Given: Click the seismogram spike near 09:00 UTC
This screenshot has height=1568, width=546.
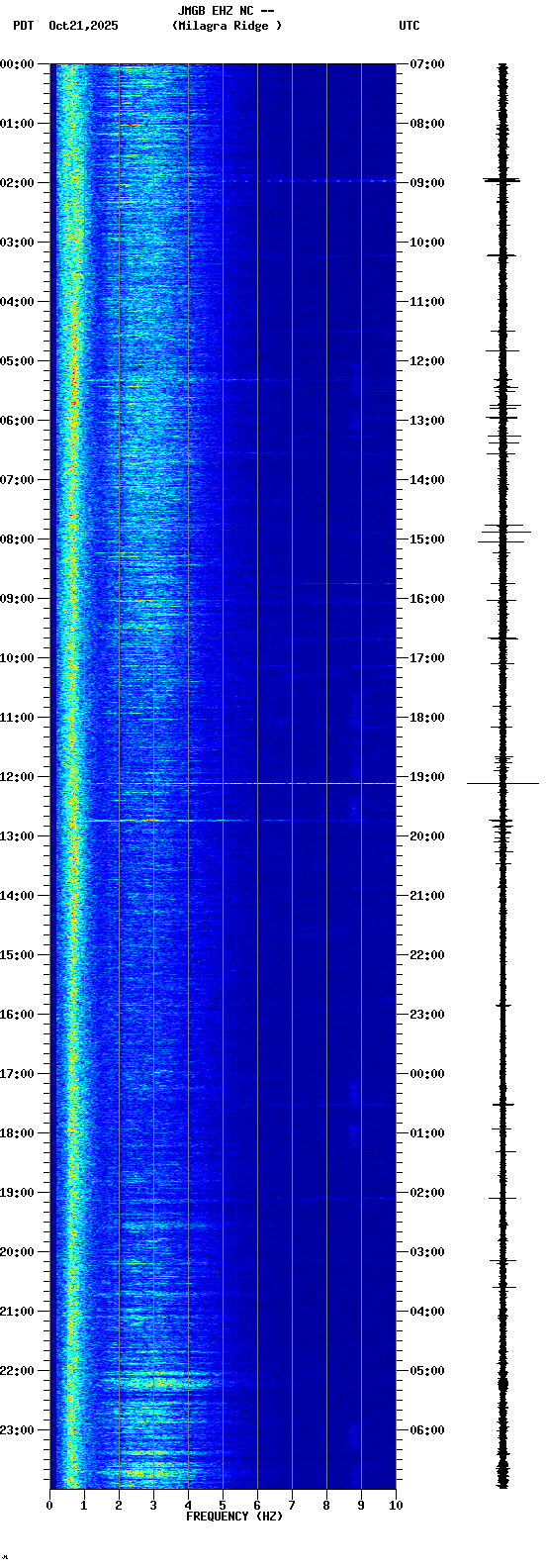Looking at the screenshot, I should [502, 180].
